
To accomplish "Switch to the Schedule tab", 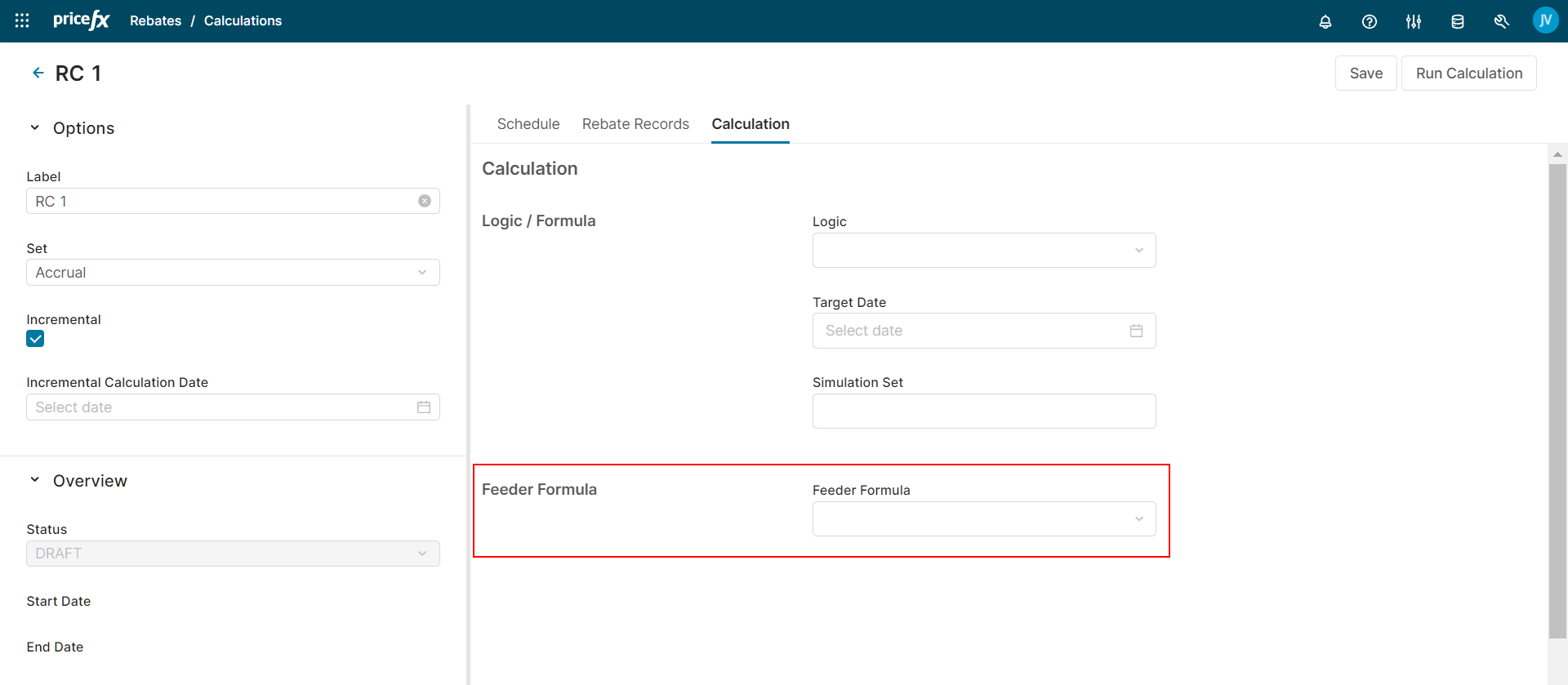I will pos(528,124).
